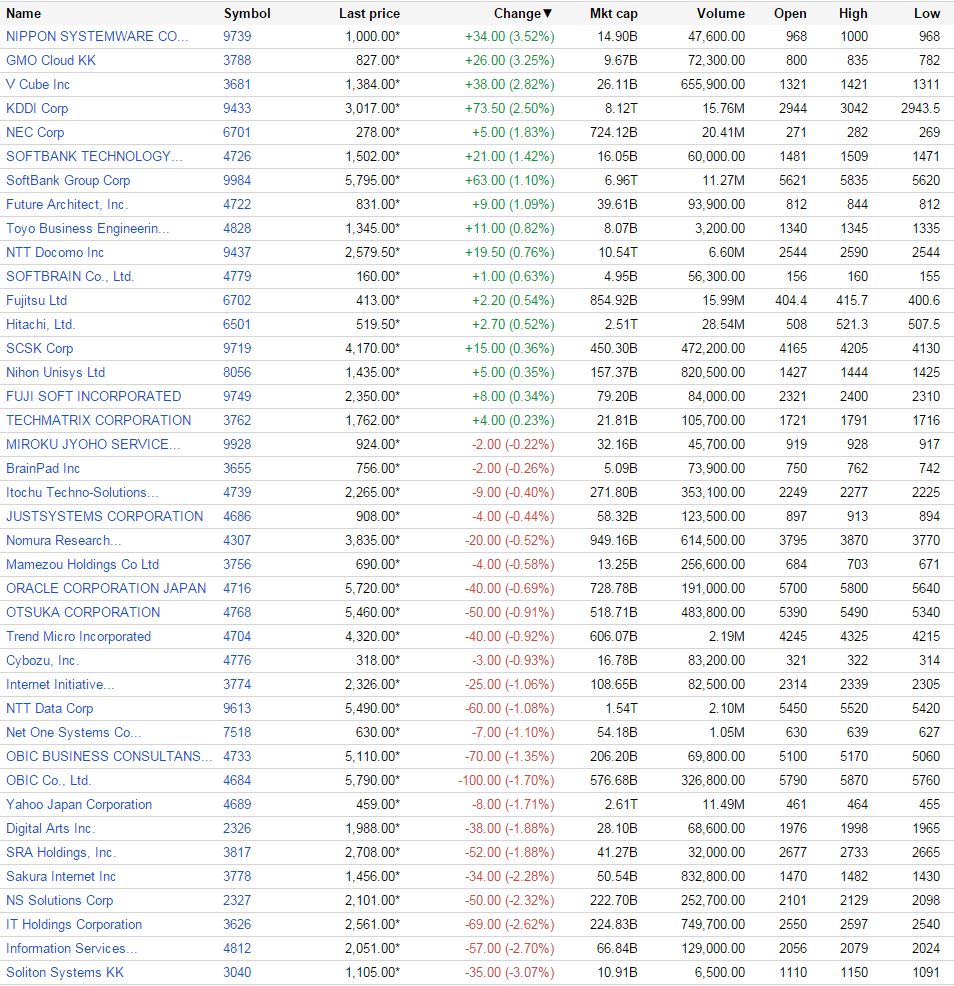Open SoftBank Group Corp link
This screenshot has height=986, width=954.
pos(68,180)
